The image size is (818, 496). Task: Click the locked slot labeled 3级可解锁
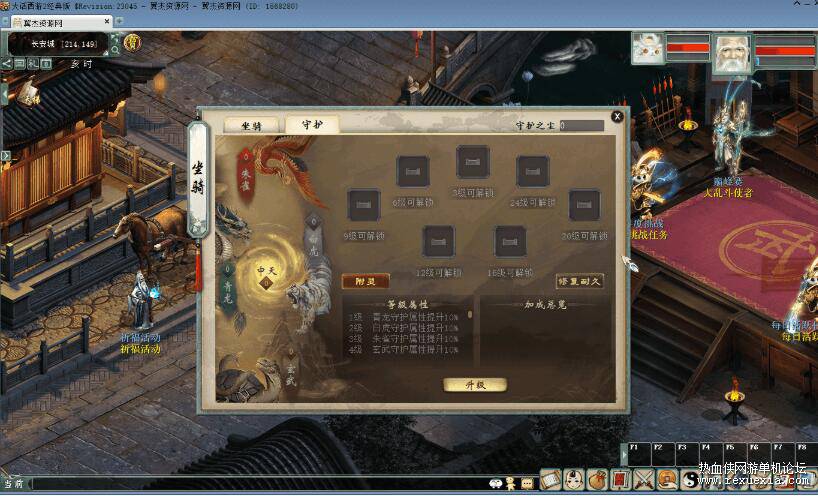point(473,162)
